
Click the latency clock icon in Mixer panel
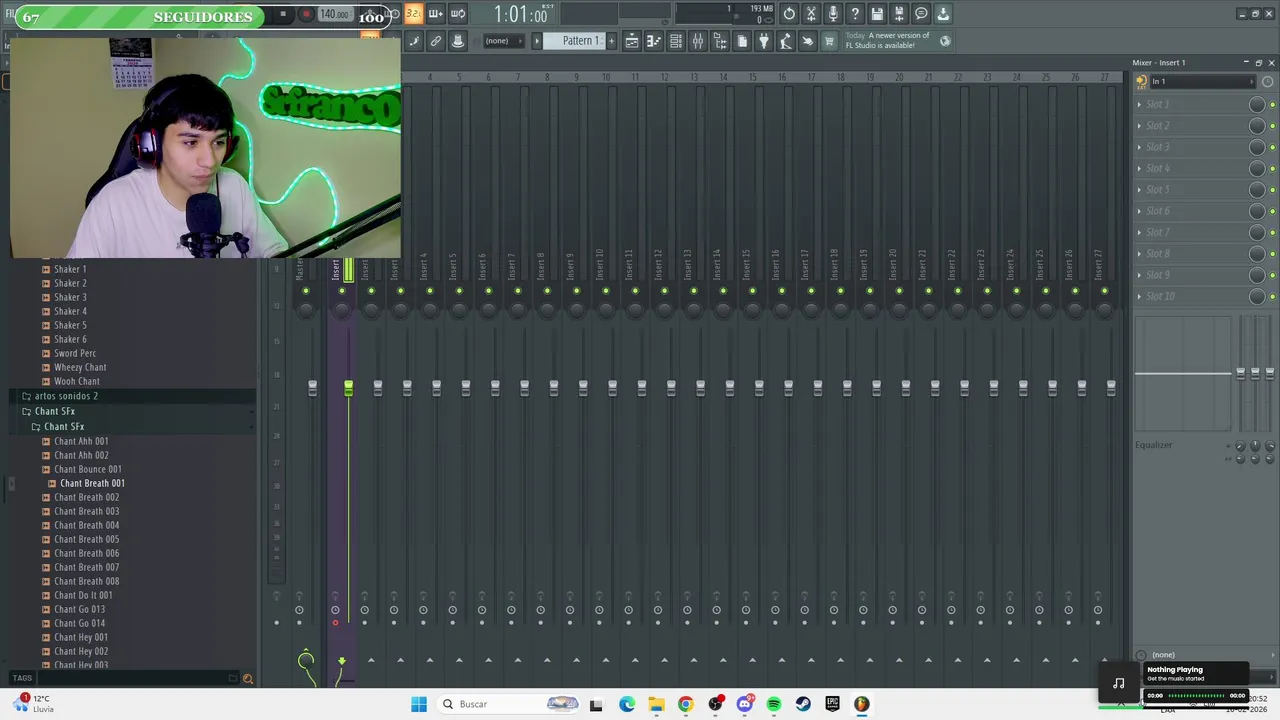click(x=1267, y=81)
